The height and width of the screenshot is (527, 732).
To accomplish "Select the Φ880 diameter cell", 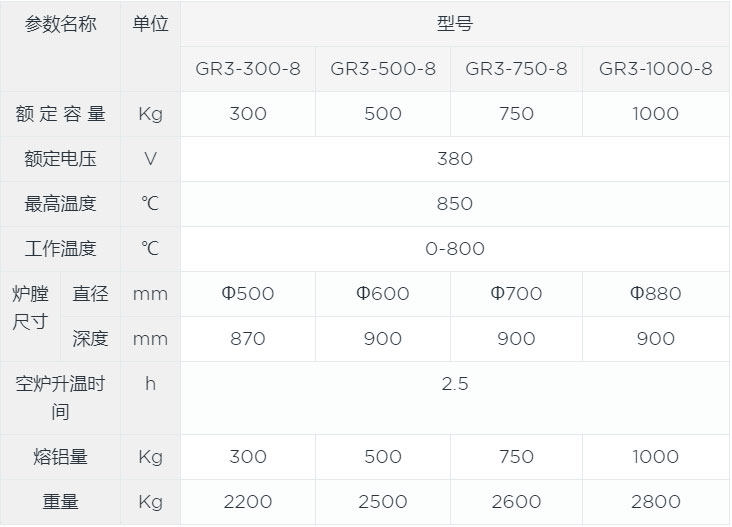I will pyautogui.click(x=655, y=294).
